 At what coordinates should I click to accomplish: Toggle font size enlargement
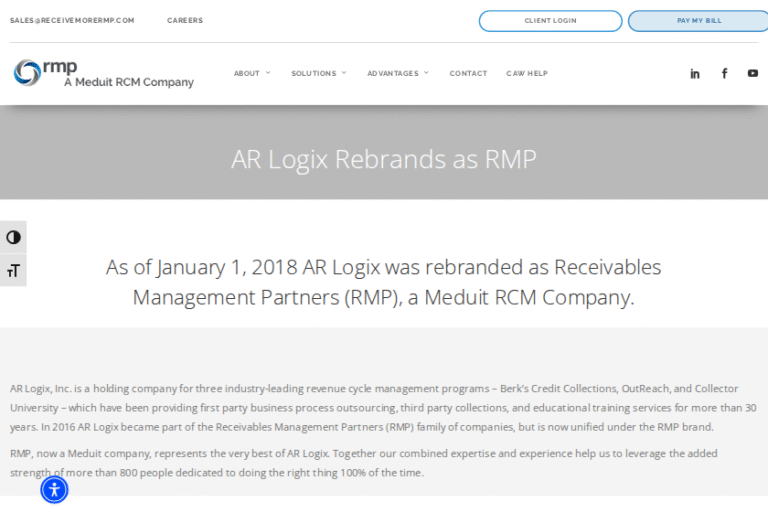(x=13, y=270)
